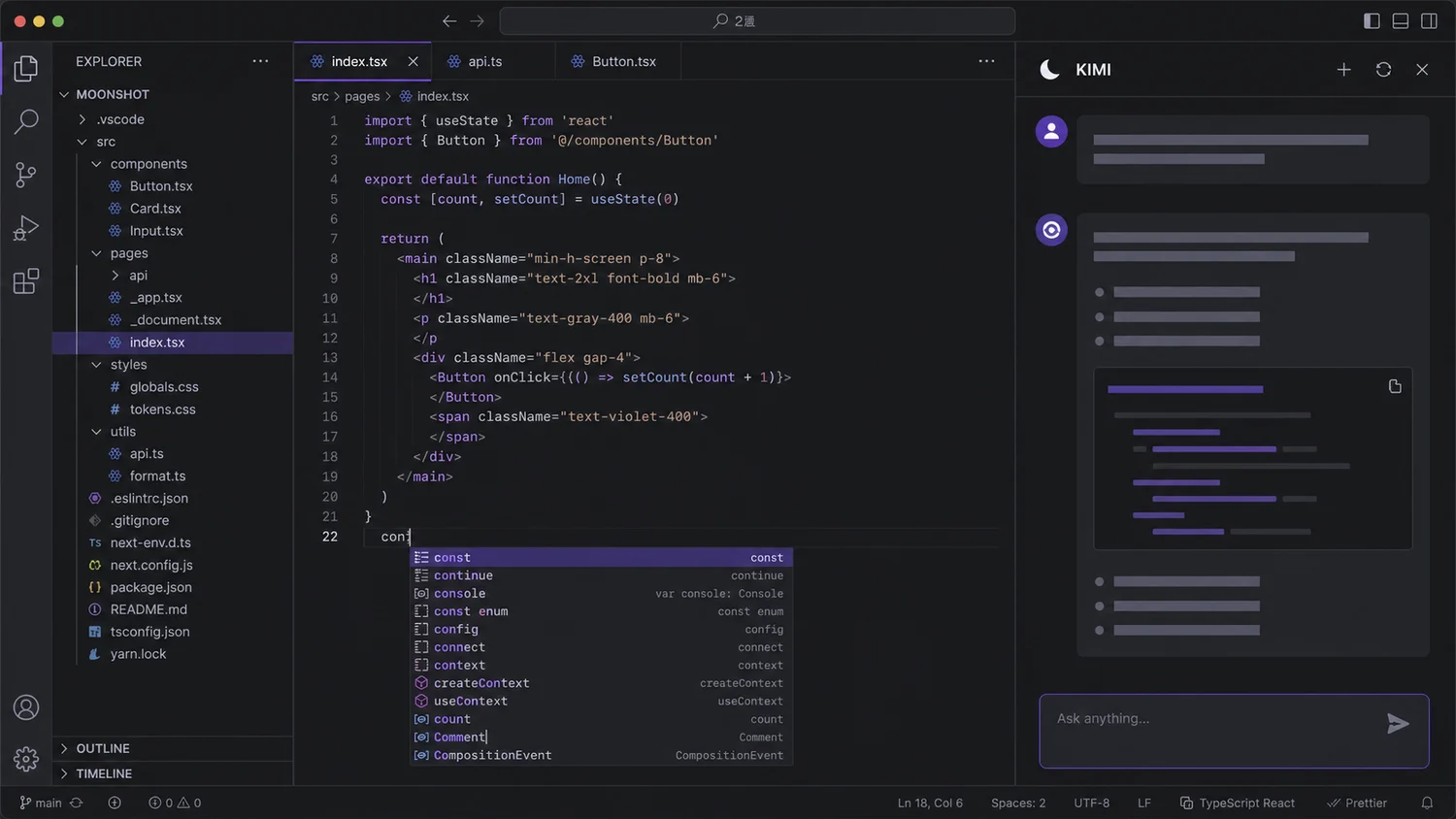Open the Manage settings gear
Viewport: 1456px width, 819px height.
pyautogui.click(x=26, y=759)
